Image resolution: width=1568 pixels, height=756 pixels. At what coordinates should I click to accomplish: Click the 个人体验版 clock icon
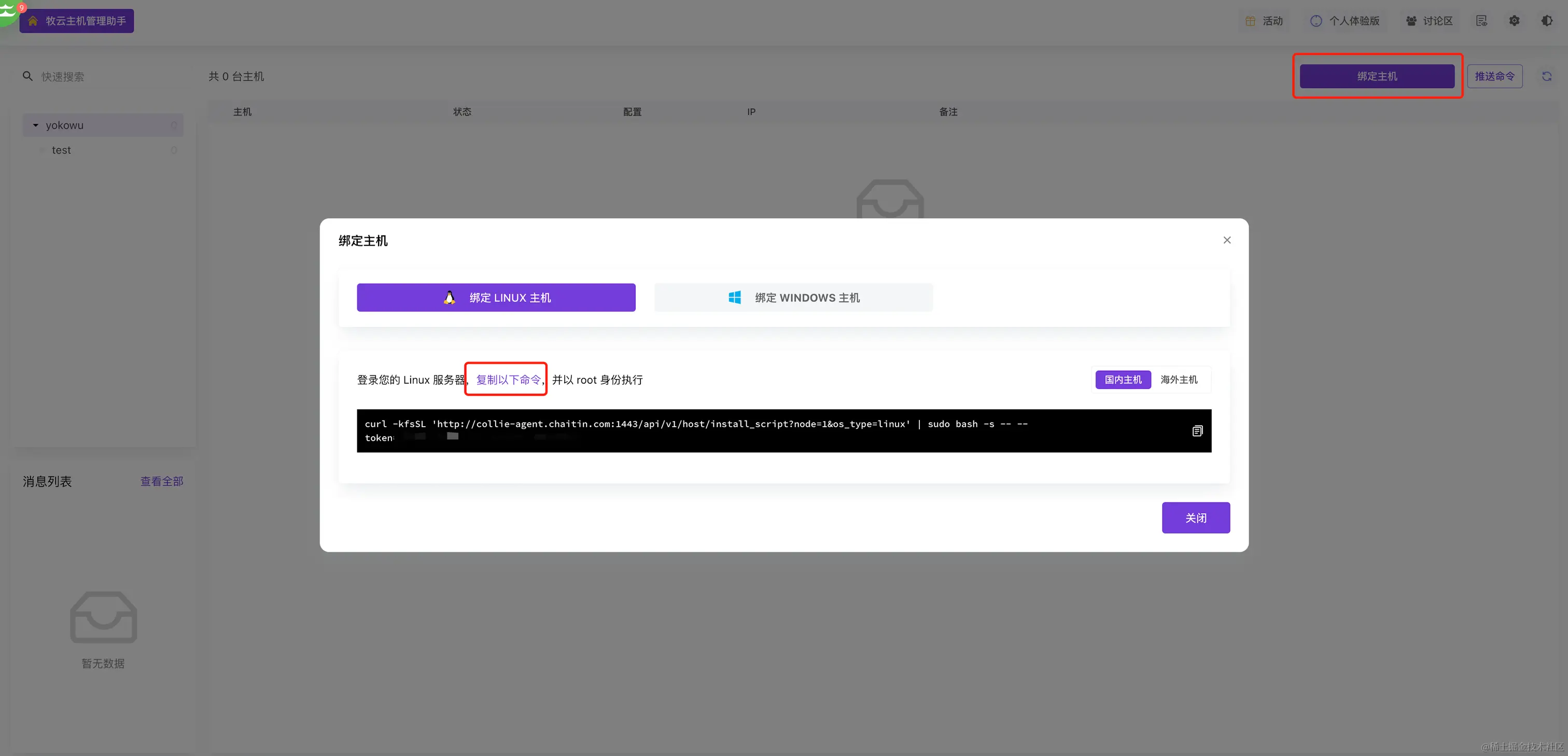[x=1316, y=20]
